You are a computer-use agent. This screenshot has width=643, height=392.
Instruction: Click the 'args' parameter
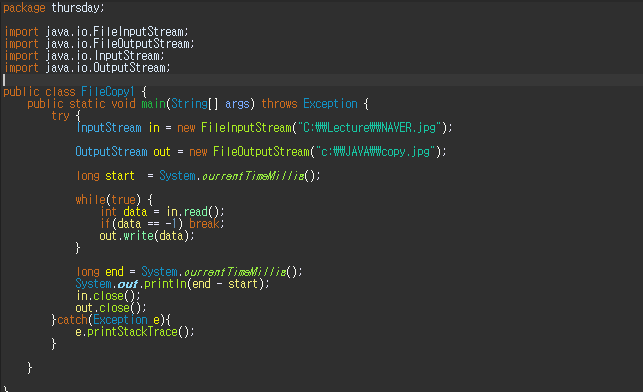pyautogui.click(x=237, y=104)
